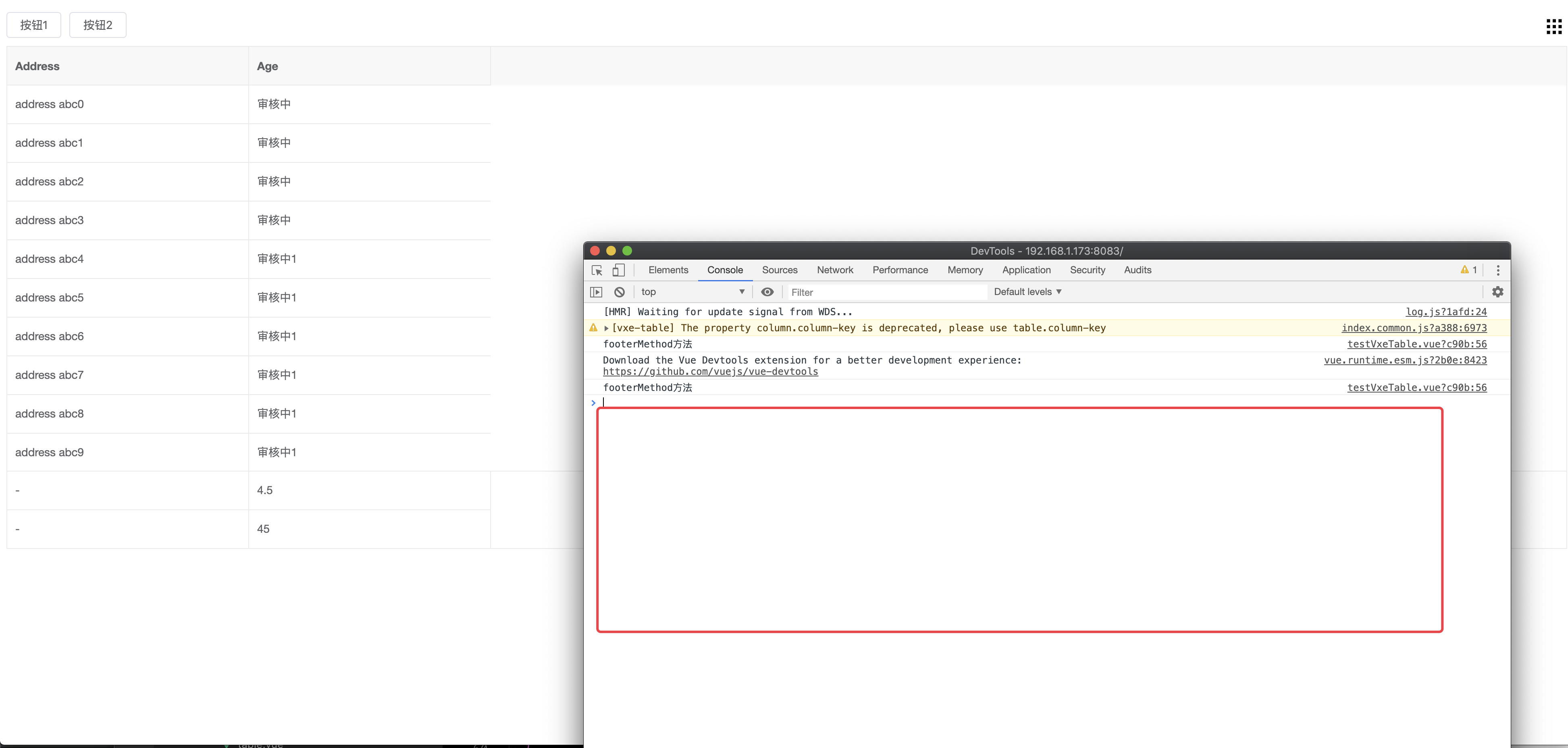Image resolution: width=1568 pixels, height=748 pixels.
Task: Toggle the live expression eye icon
Action: point(767,292)
